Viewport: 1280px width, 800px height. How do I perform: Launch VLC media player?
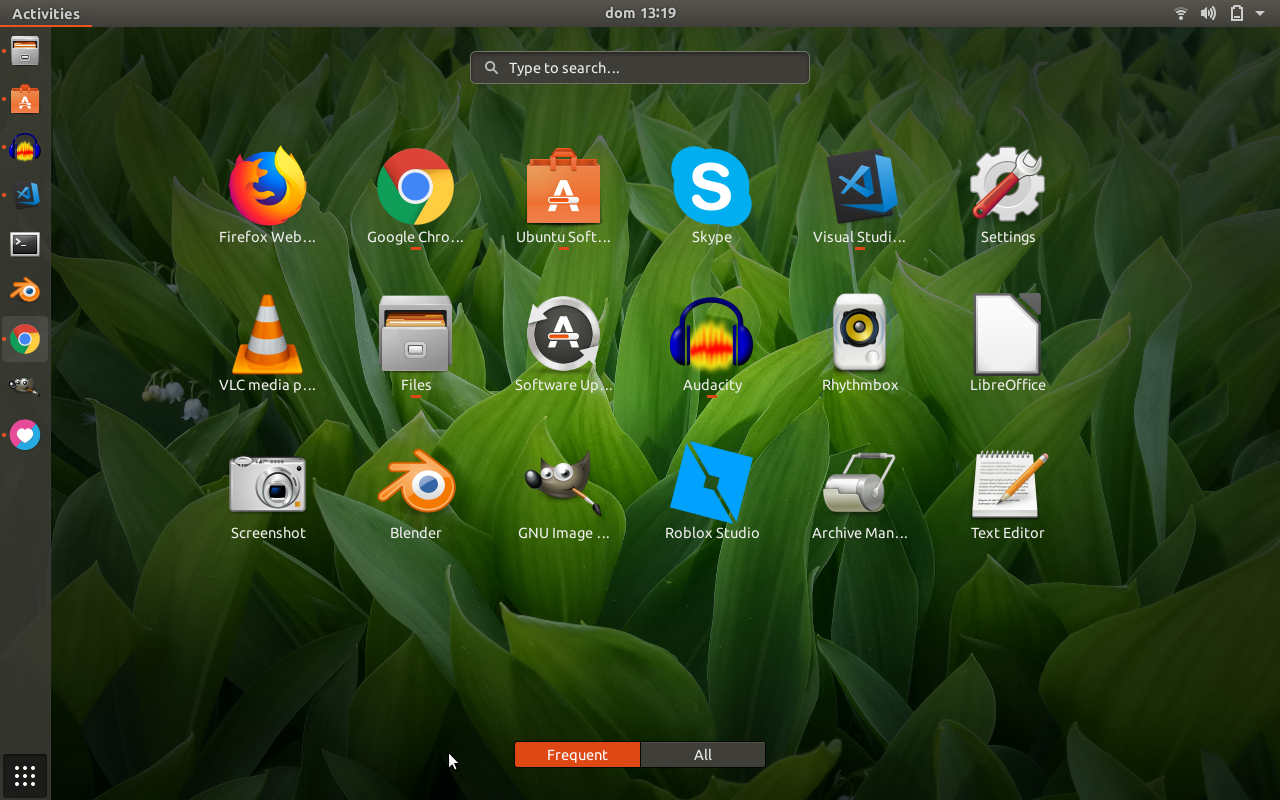click(x=267, y=345)
